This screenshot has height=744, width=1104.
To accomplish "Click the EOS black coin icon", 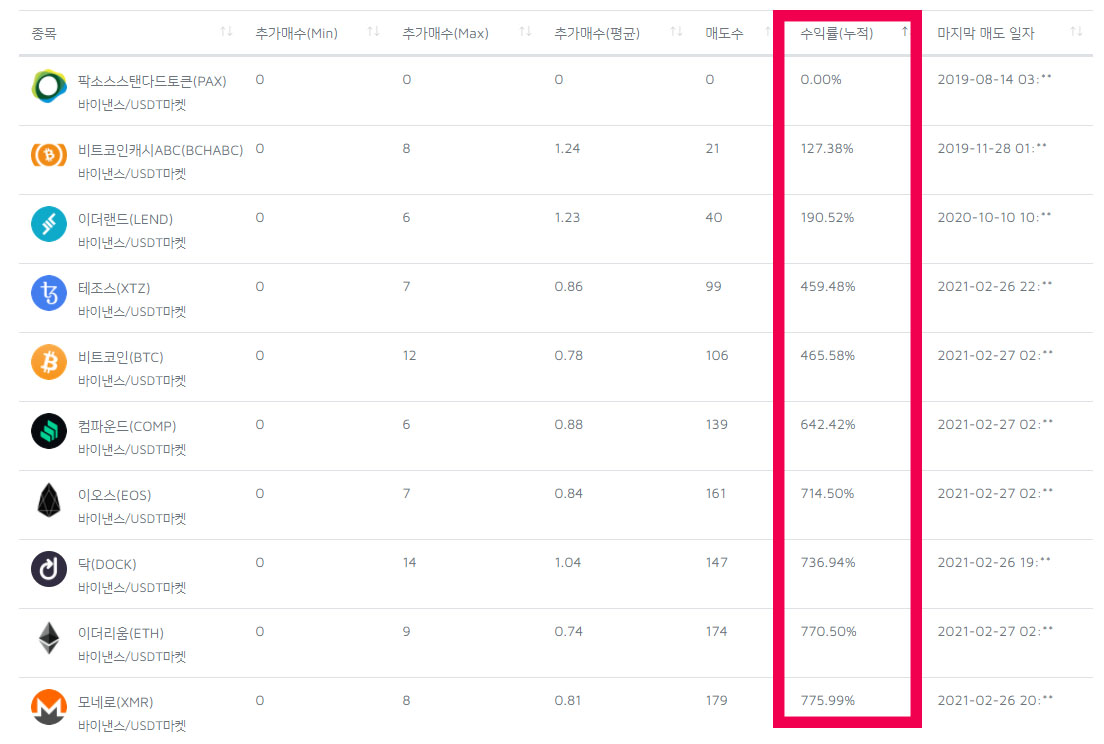I will point(49,501).
